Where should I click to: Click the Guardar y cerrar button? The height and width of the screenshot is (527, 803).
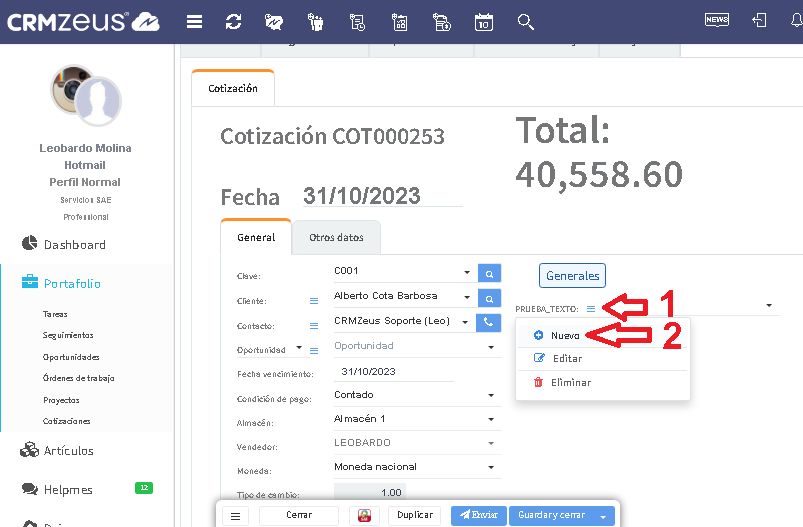click(551, 515)
